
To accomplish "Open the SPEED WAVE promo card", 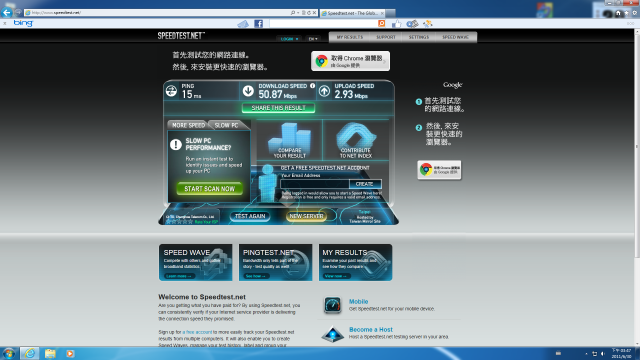I will pos(196,262).
